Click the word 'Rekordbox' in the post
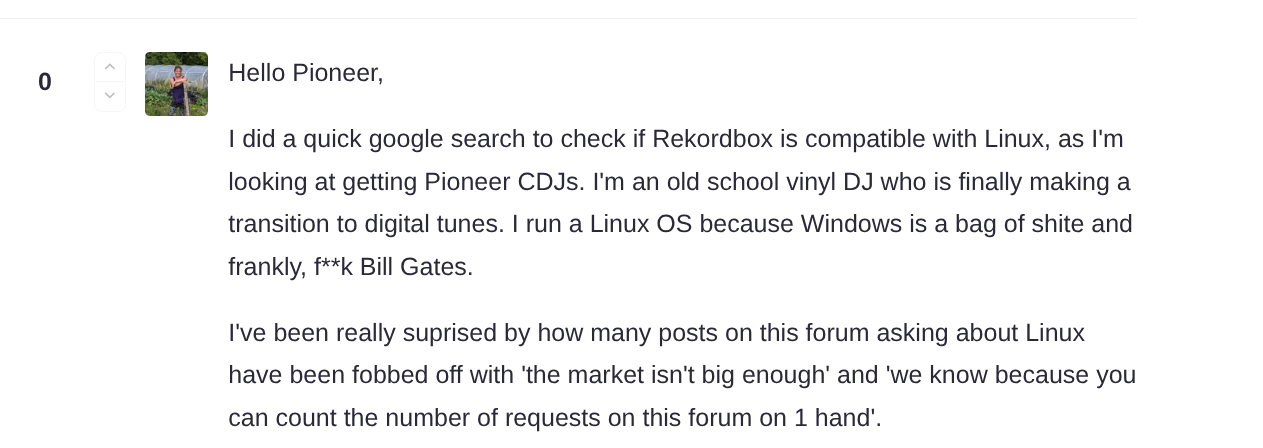 click(x=712, y=138)
